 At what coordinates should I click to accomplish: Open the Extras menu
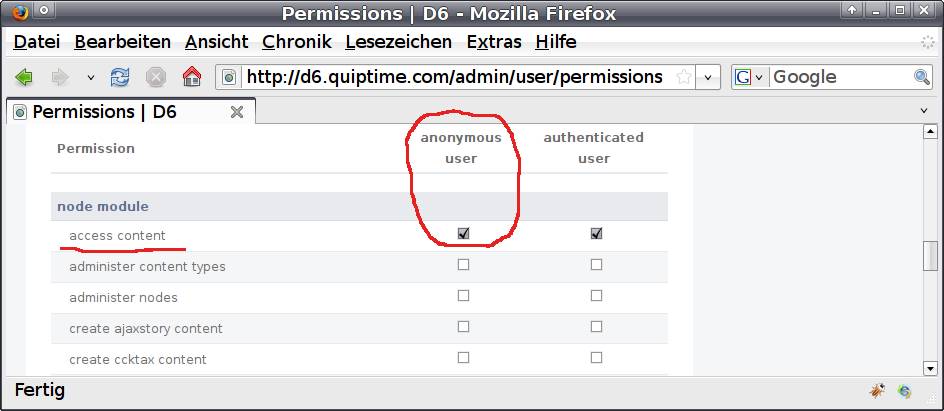coord(494,42)
